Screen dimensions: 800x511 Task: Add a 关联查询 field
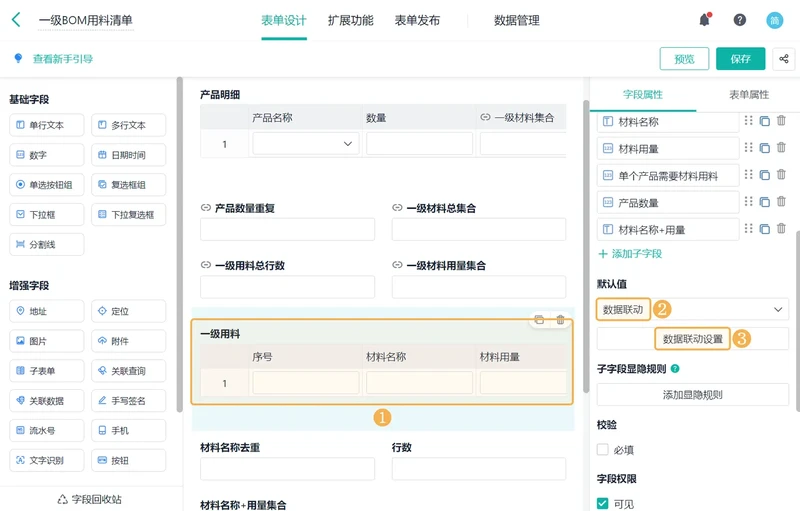tap(129, 371)
